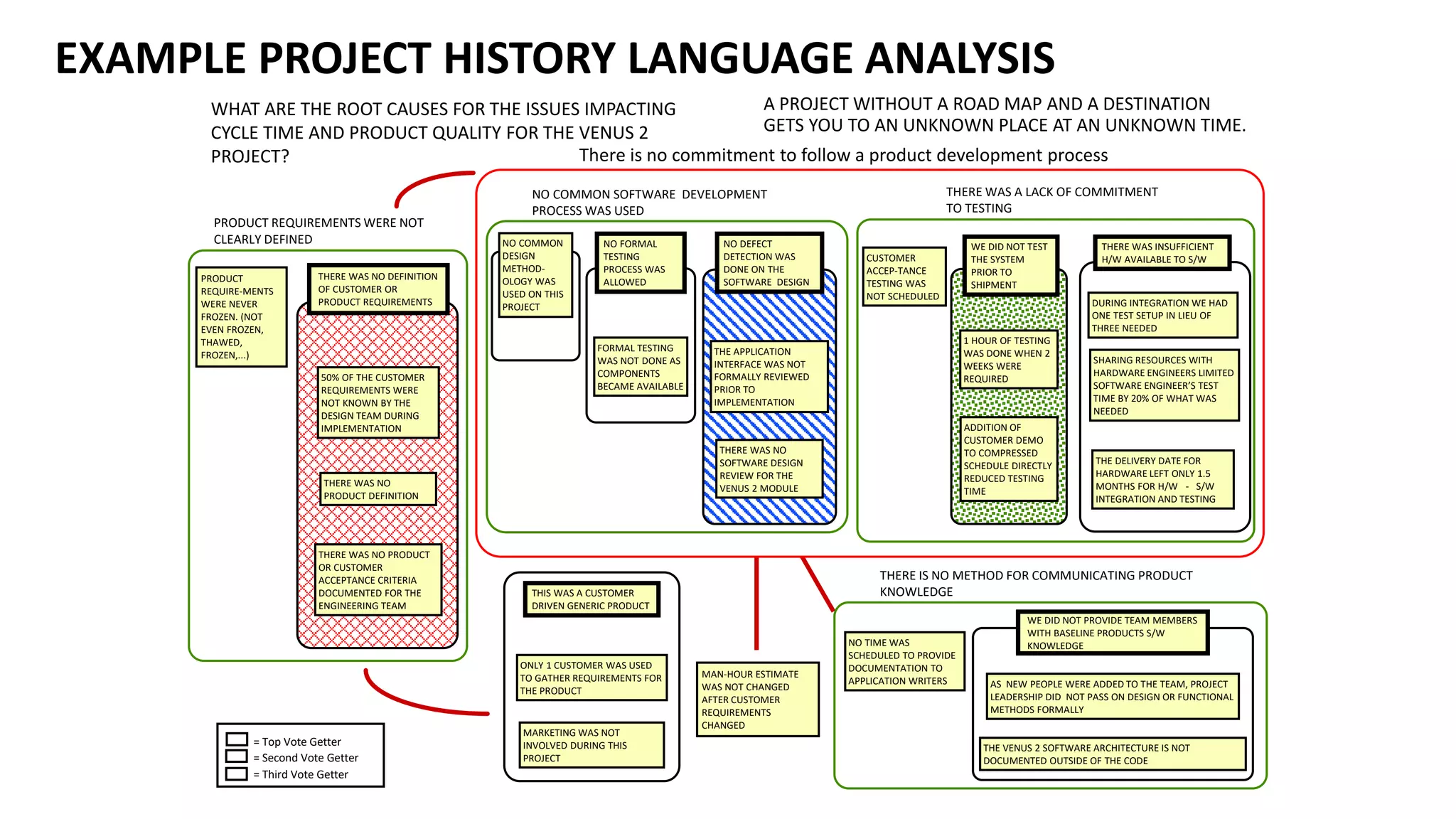Screen dimensions: 1456x819
Task: Click heading 'No common software development process was used'
Action: pos(649,203)
